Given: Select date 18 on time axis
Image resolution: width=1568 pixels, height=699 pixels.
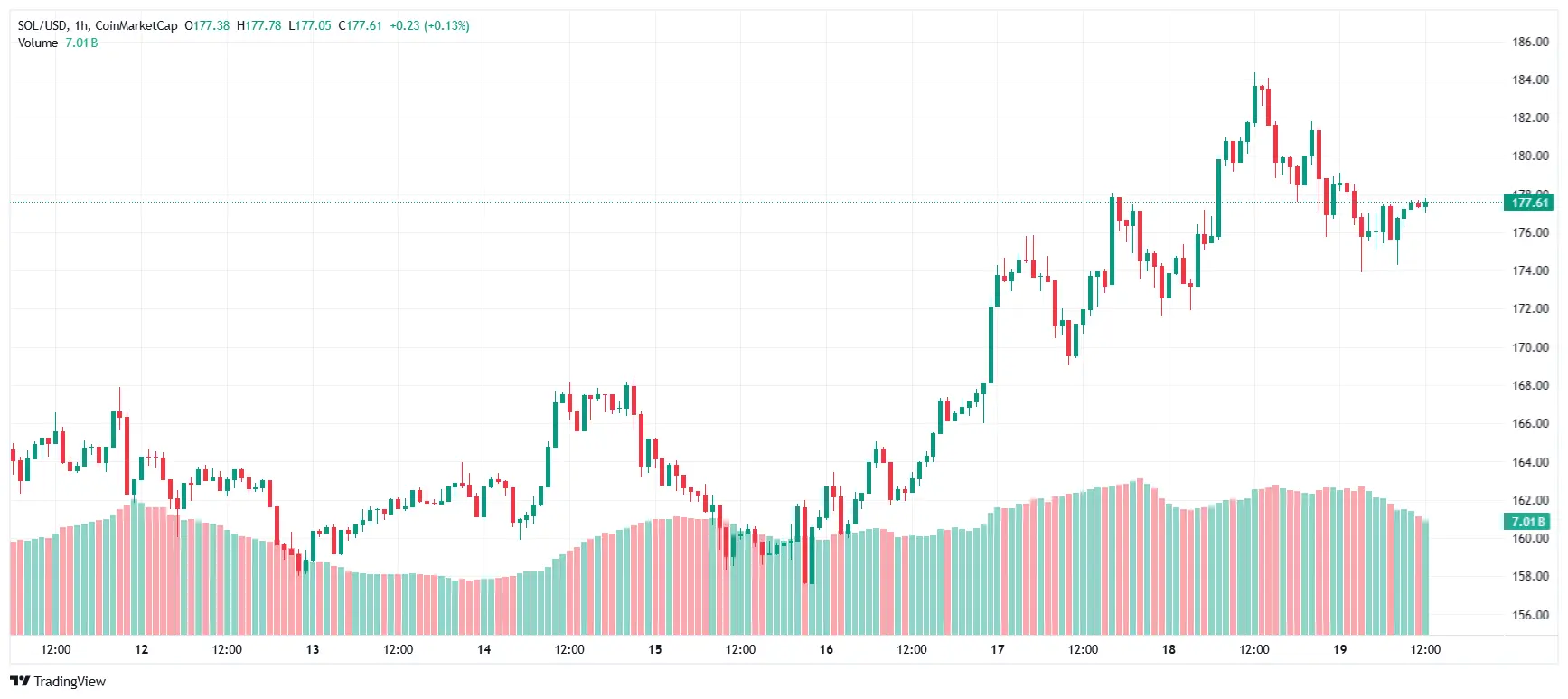Looking at the screenshot, I should pos(1169,649).
